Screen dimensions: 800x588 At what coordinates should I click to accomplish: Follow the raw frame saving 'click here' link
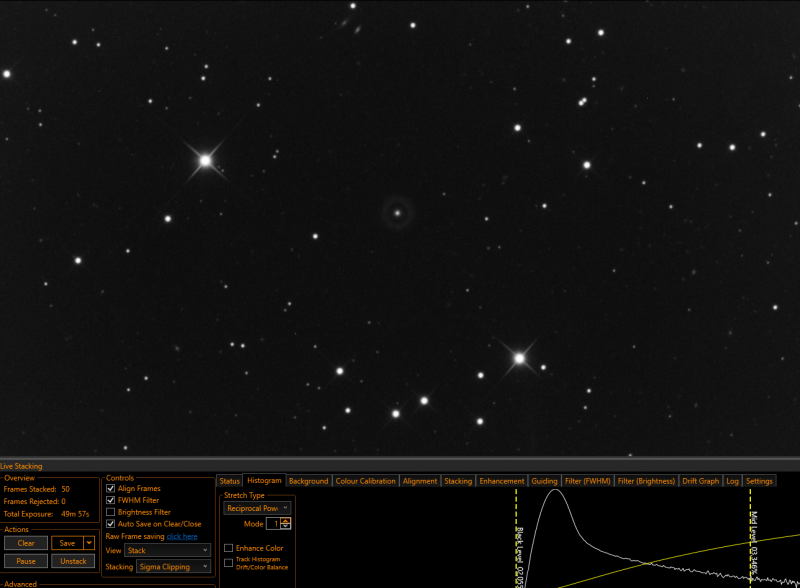182,536
